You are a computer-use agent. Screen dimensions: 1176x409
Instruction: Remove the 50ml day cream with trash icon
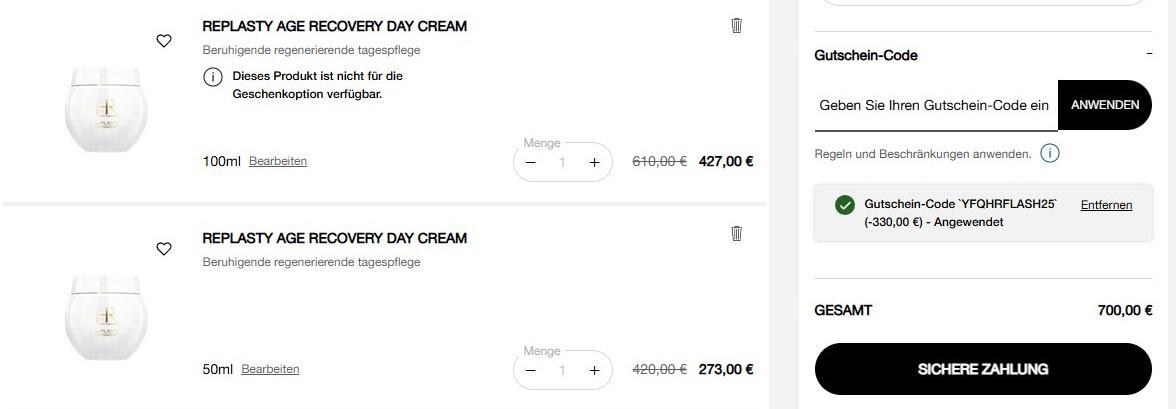(x=737, y=234)
